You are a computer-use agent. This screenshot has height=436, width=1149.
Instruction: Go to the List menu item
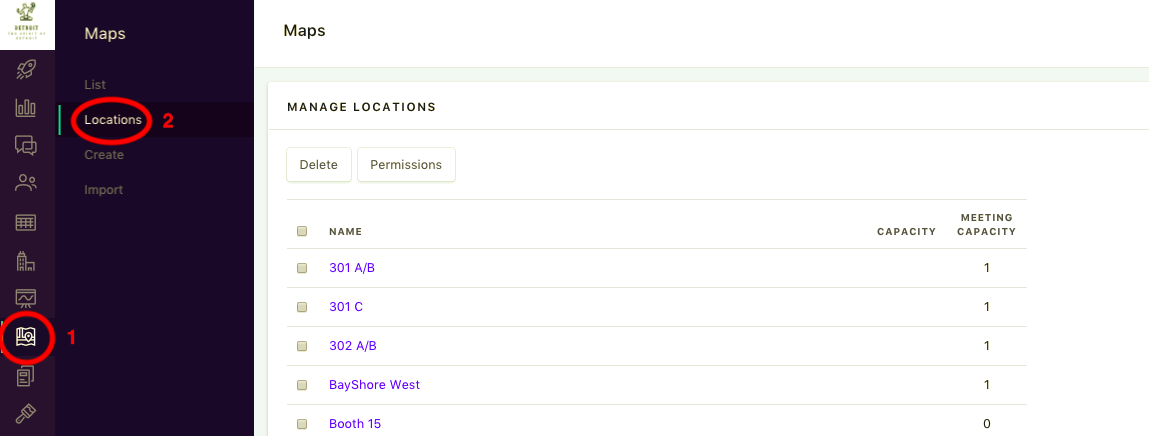95,85
